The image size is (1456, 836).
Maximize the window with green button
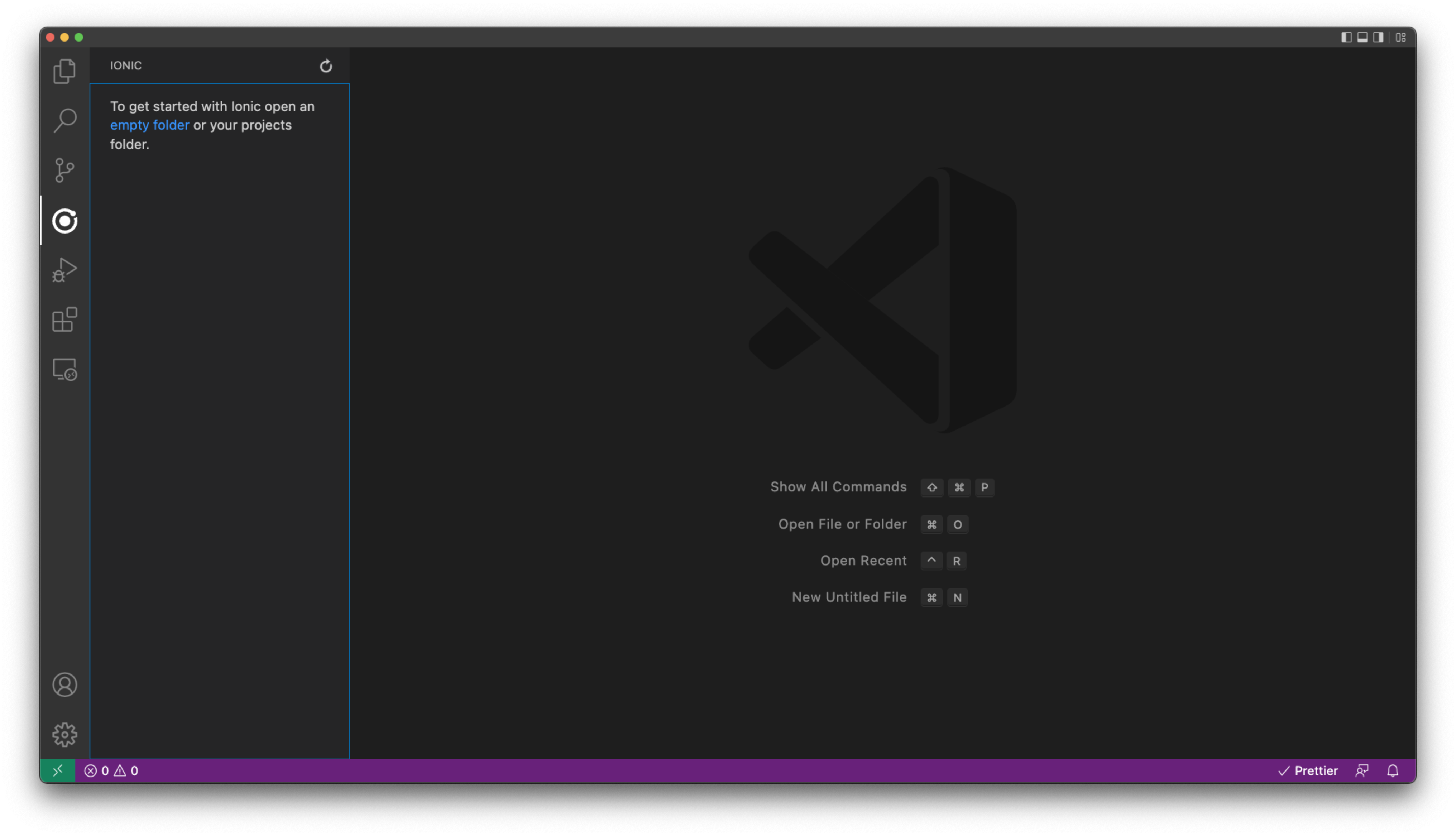(x=79, y=37)
